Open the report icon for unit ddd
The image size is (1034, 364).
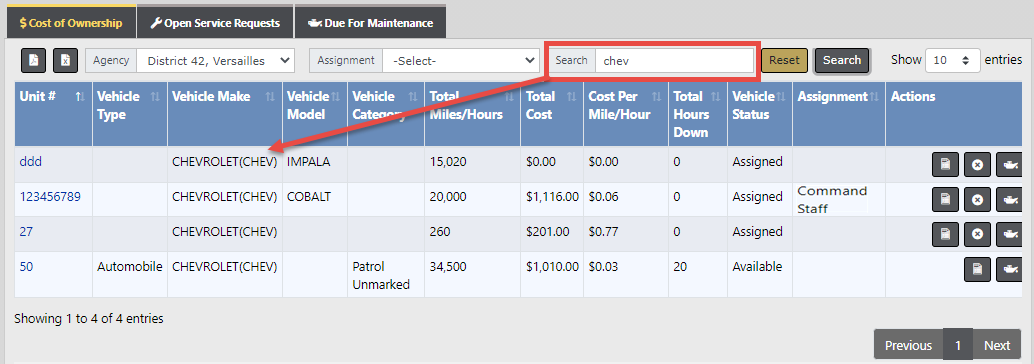945,164
